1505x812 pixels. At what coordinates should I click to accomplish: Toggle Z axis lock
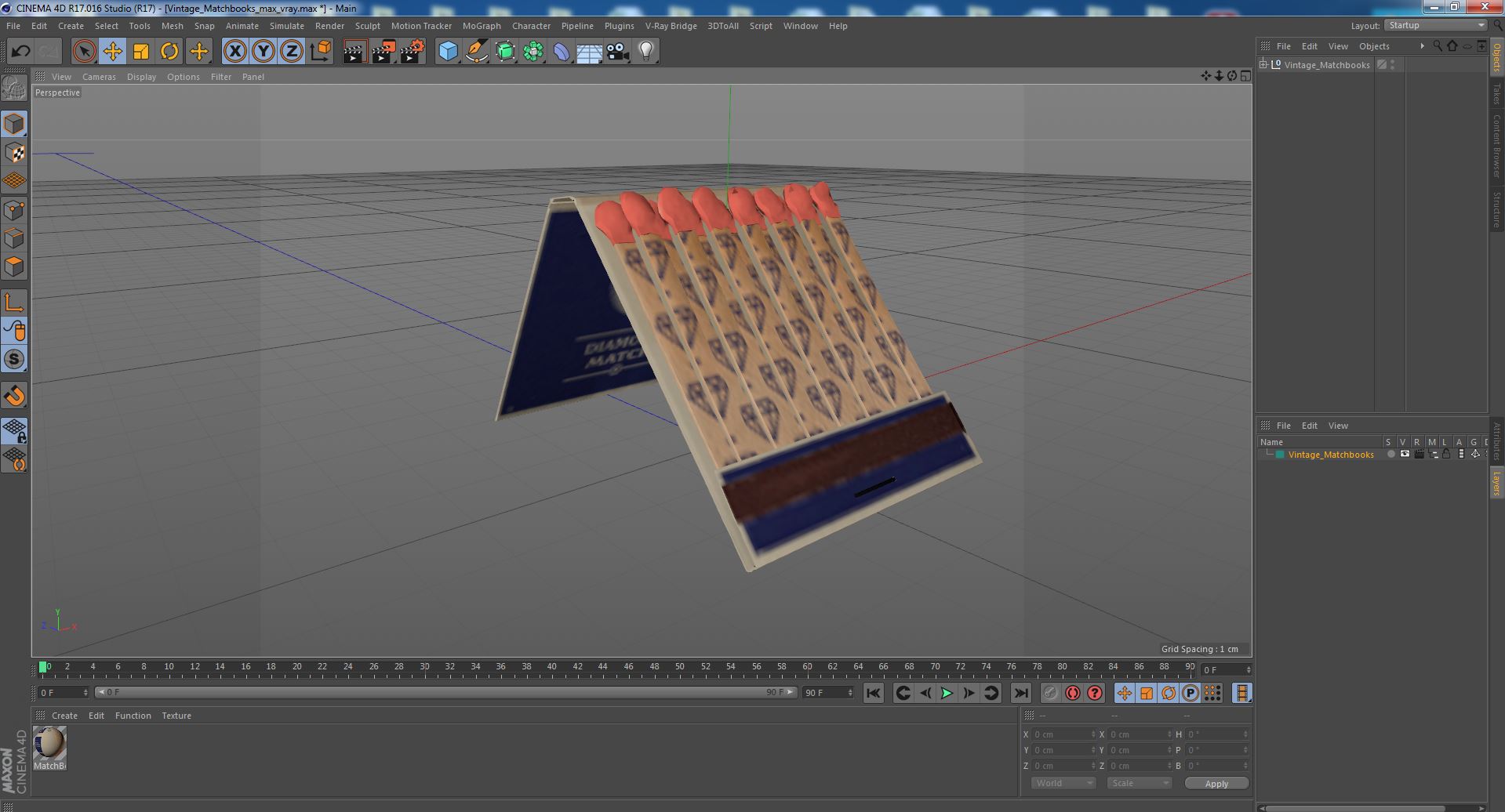292,52
